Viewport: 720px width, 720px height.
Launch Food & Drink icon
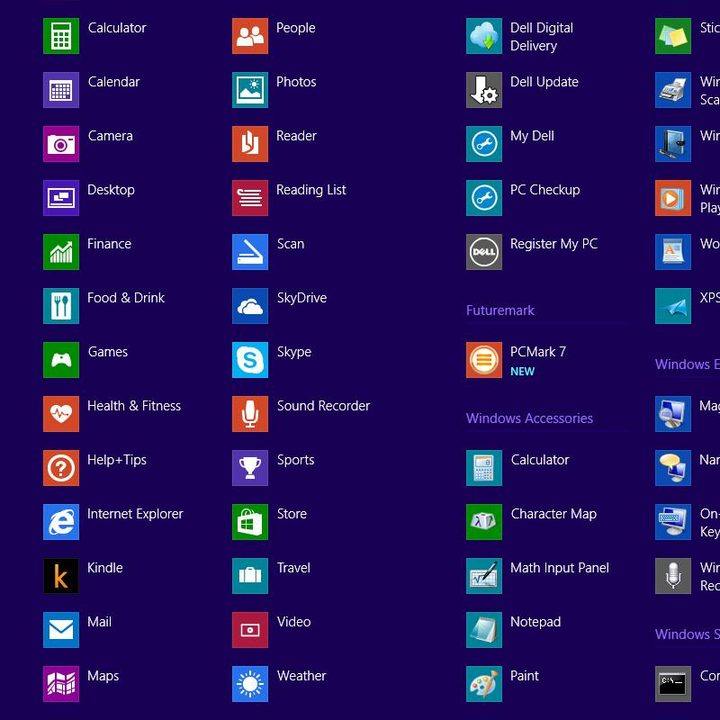(x=61, y=306)
